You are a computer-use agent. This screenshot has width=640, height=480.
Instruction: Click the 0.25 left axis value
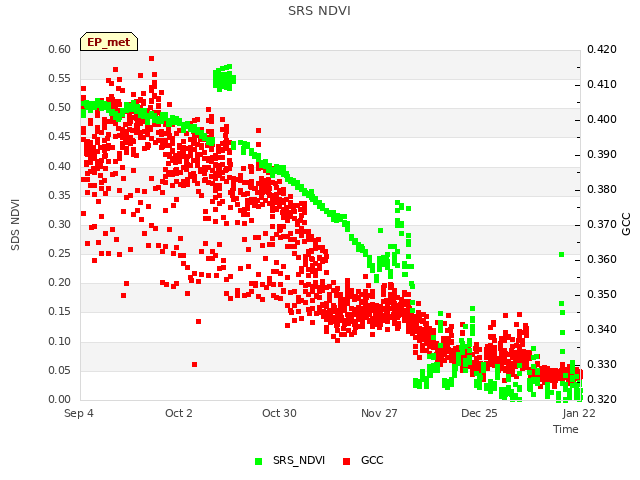(x=60, y=253)
